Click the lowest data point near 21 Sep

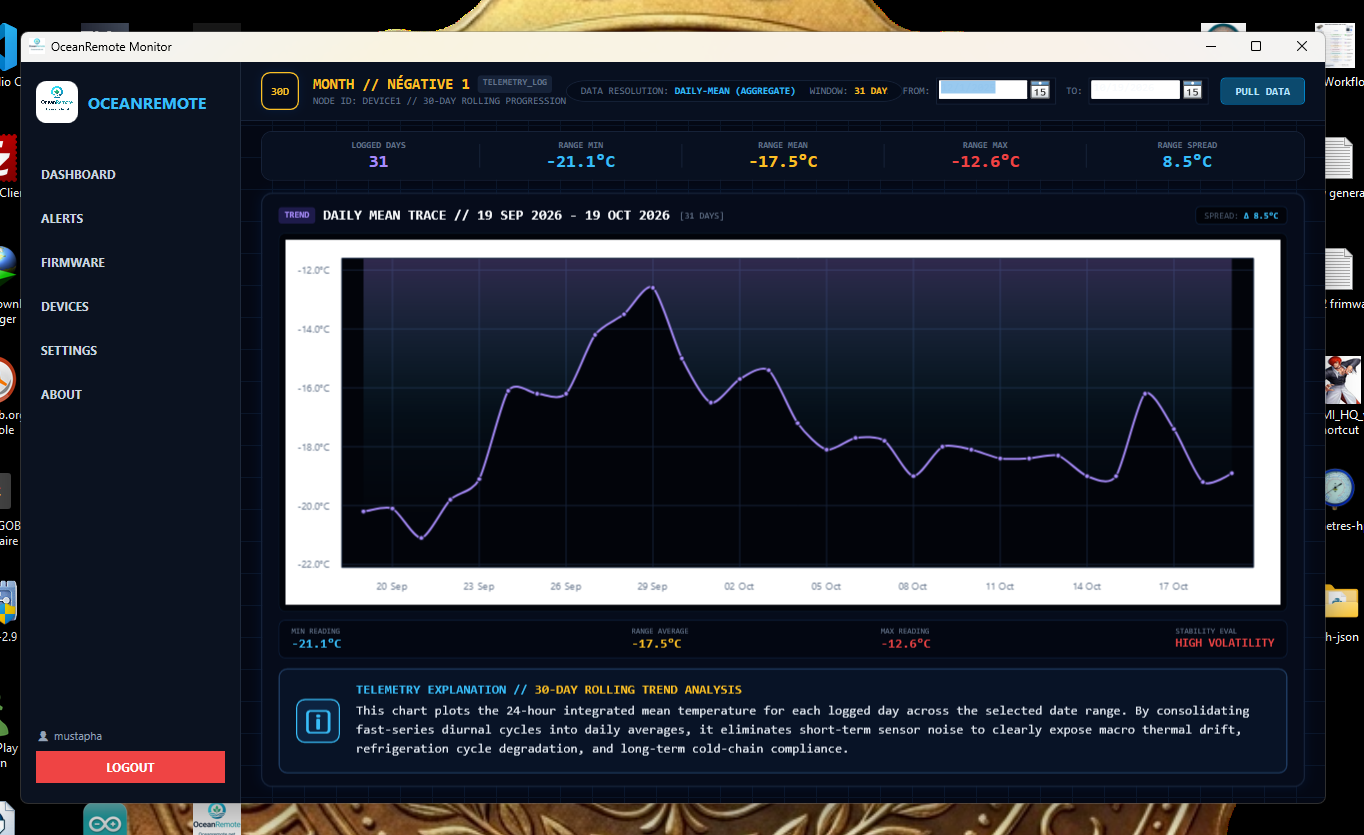422,538
